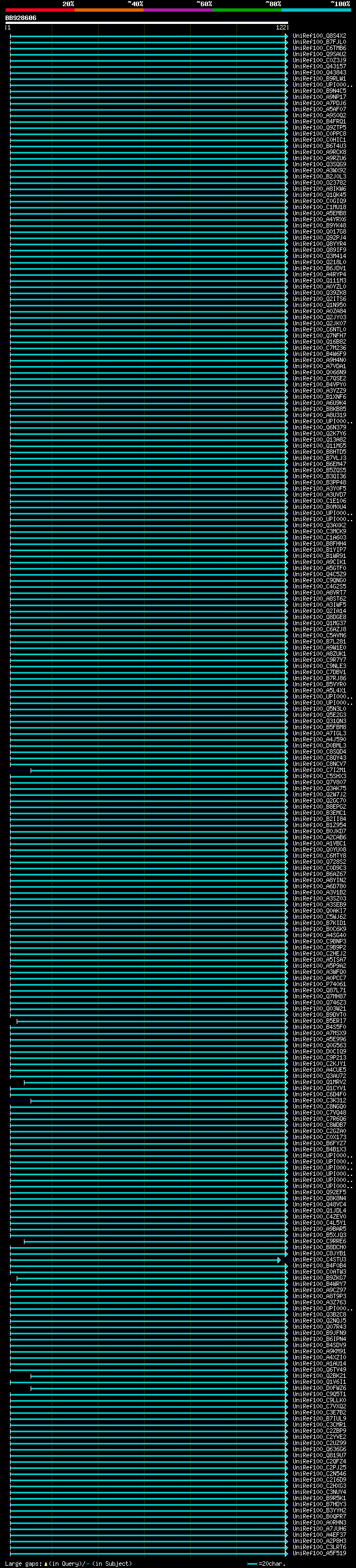The width and height of the screenshot is (356, 1568).
Task: Click the purple ~60% identity legend segment
Action: coord(179,10)
